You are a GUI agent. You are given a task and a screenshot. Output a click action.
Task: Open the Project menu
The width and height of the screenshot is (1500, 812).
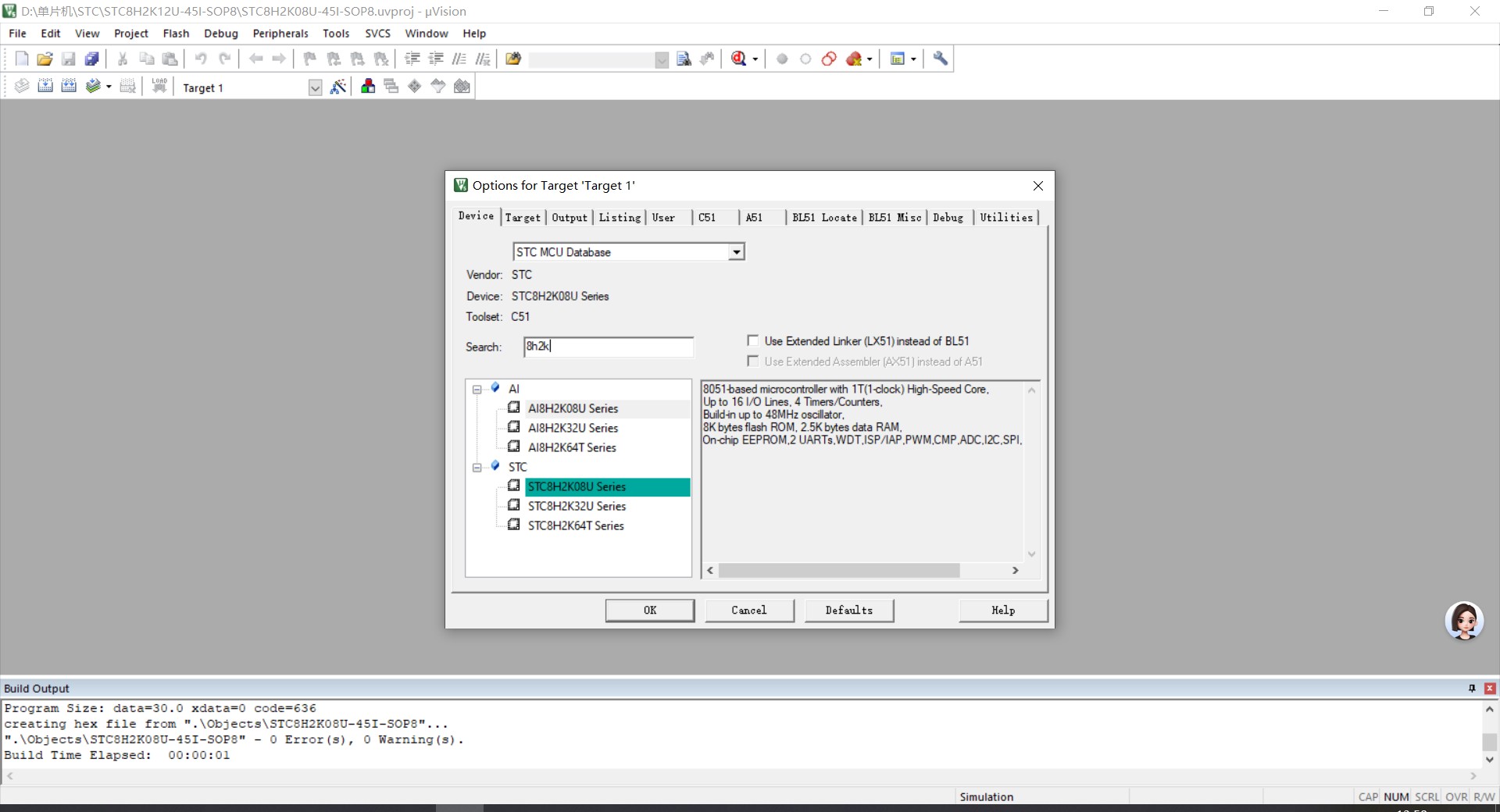point(130,34)
